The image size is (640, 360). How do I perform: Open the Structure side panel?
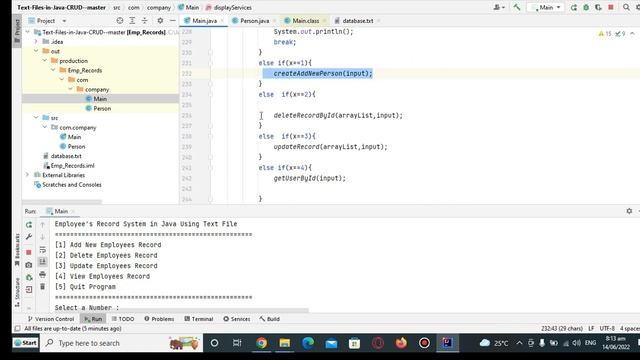(17, 291)
